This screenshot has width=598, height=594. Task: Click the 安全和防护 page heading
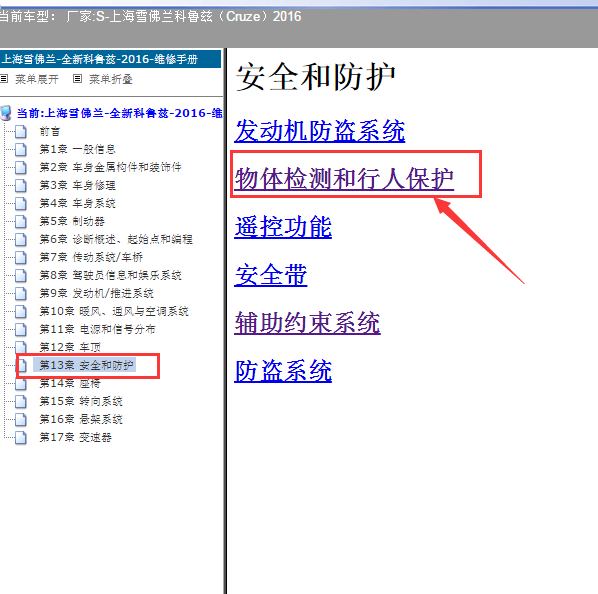[315, 77]
